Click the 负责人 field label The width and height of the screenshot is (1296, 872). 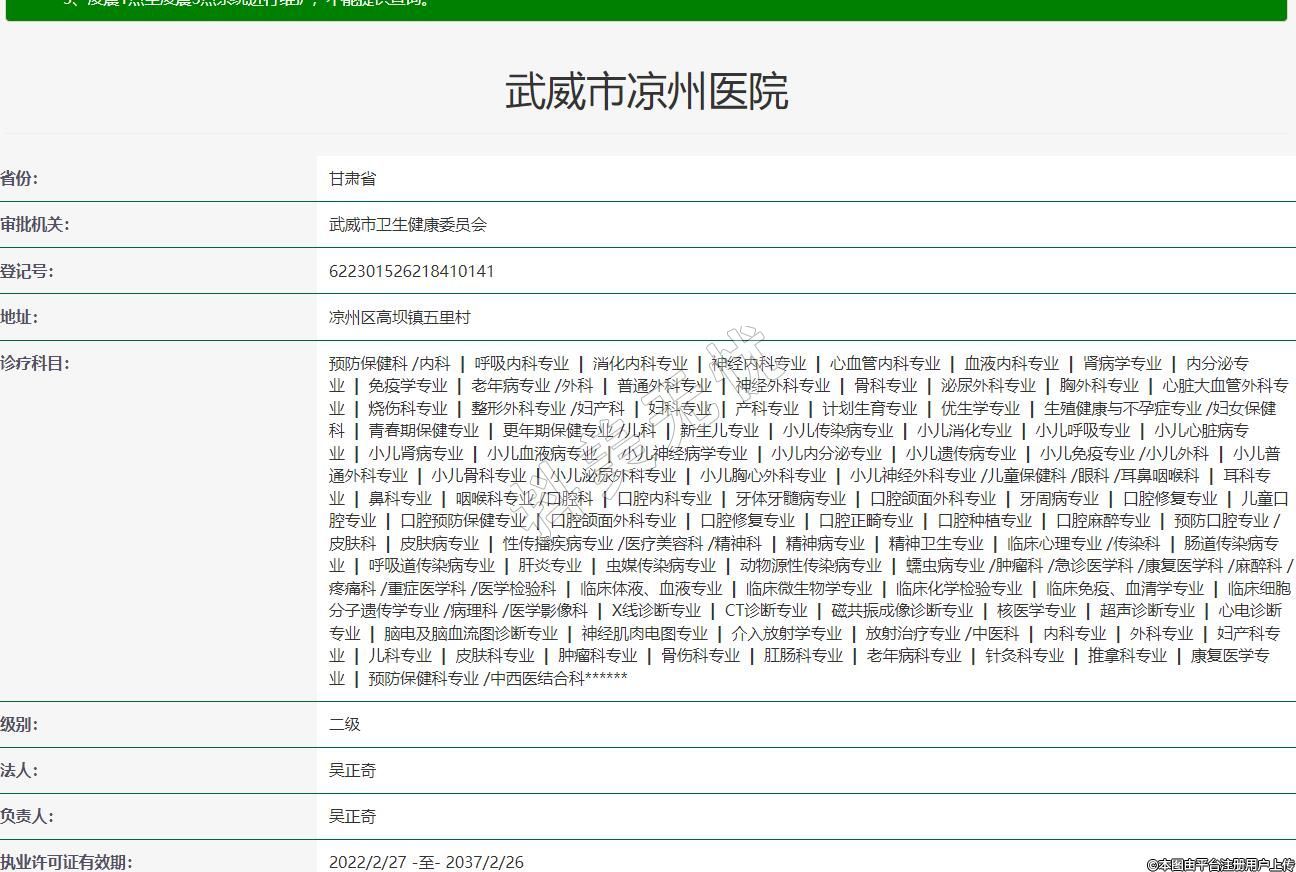27,816
